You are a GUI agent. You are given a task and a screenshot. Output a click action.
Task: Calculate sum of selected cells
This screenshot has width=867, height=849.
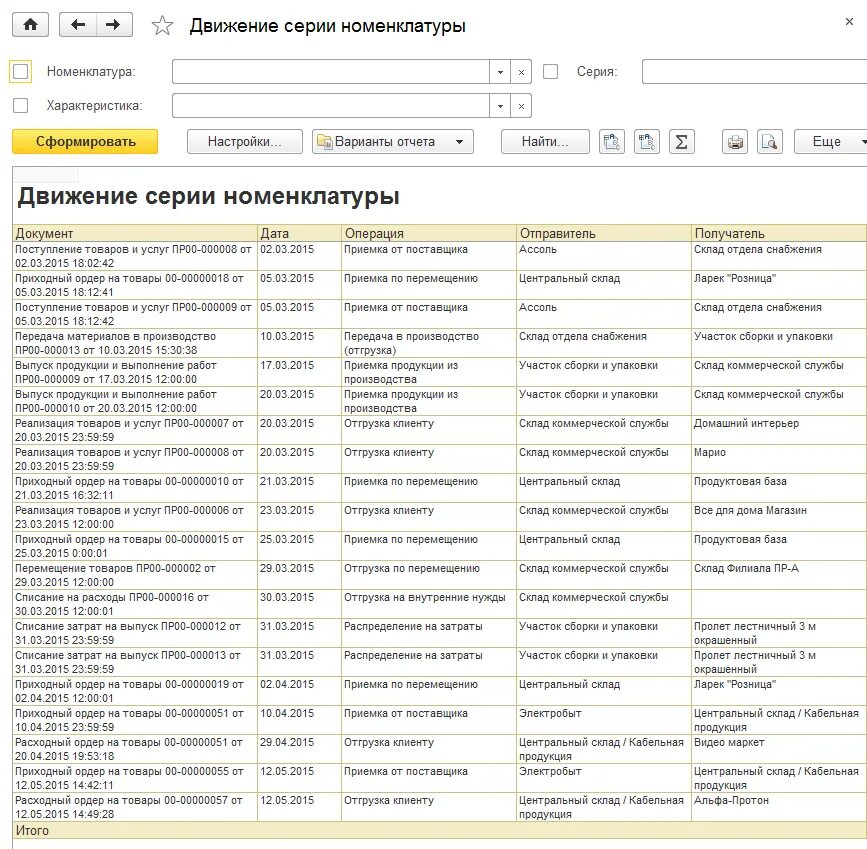(682, 142)
